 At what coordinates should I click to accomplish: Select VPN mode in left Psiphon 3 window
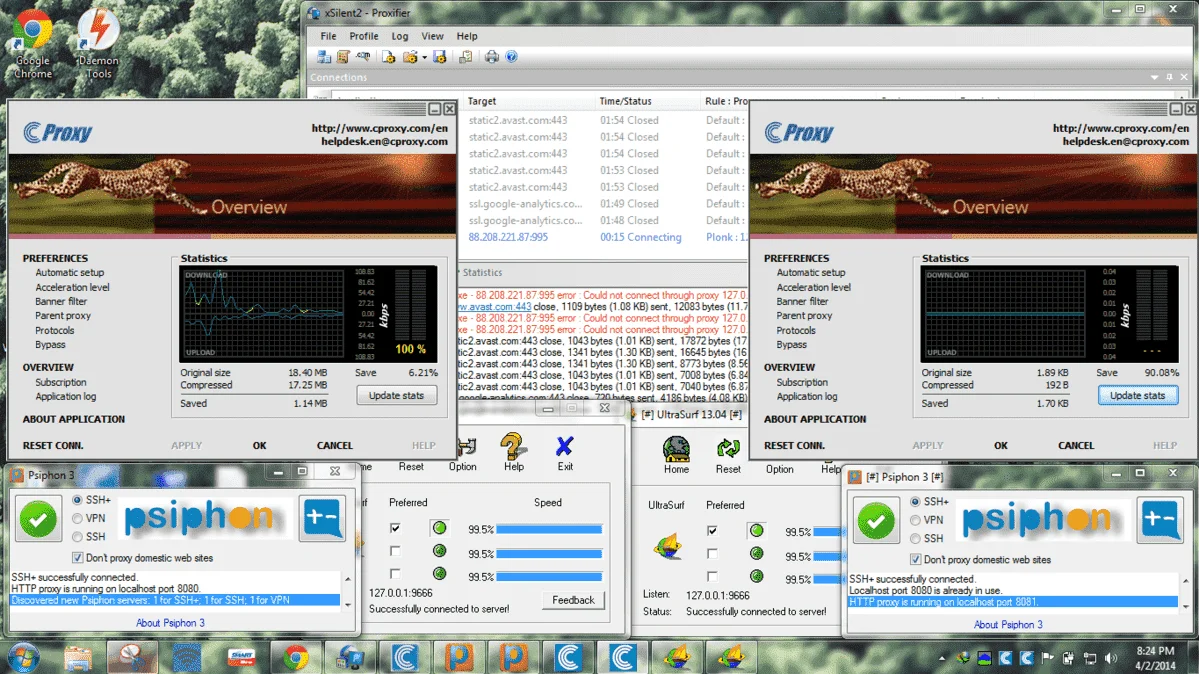pyautogui.click(x=77, y=518)
